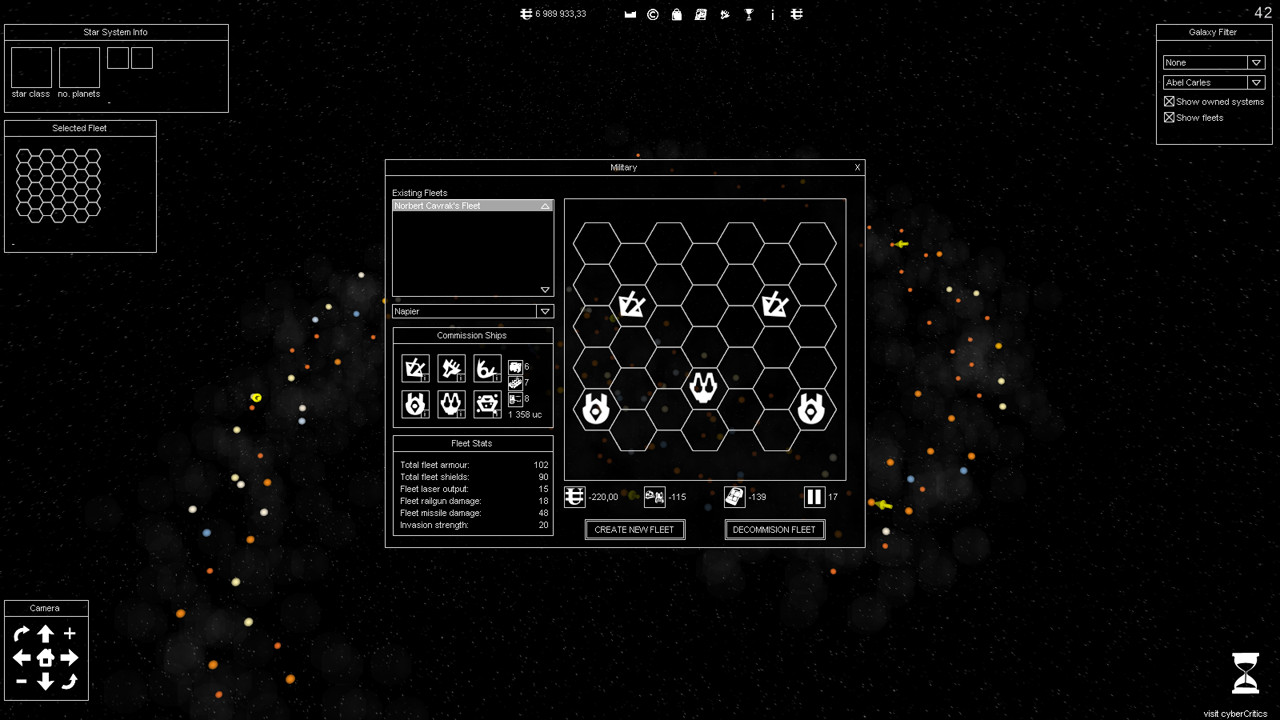
Task: Commission the corvette-style ship in third slot
Action: pos(487,368)
